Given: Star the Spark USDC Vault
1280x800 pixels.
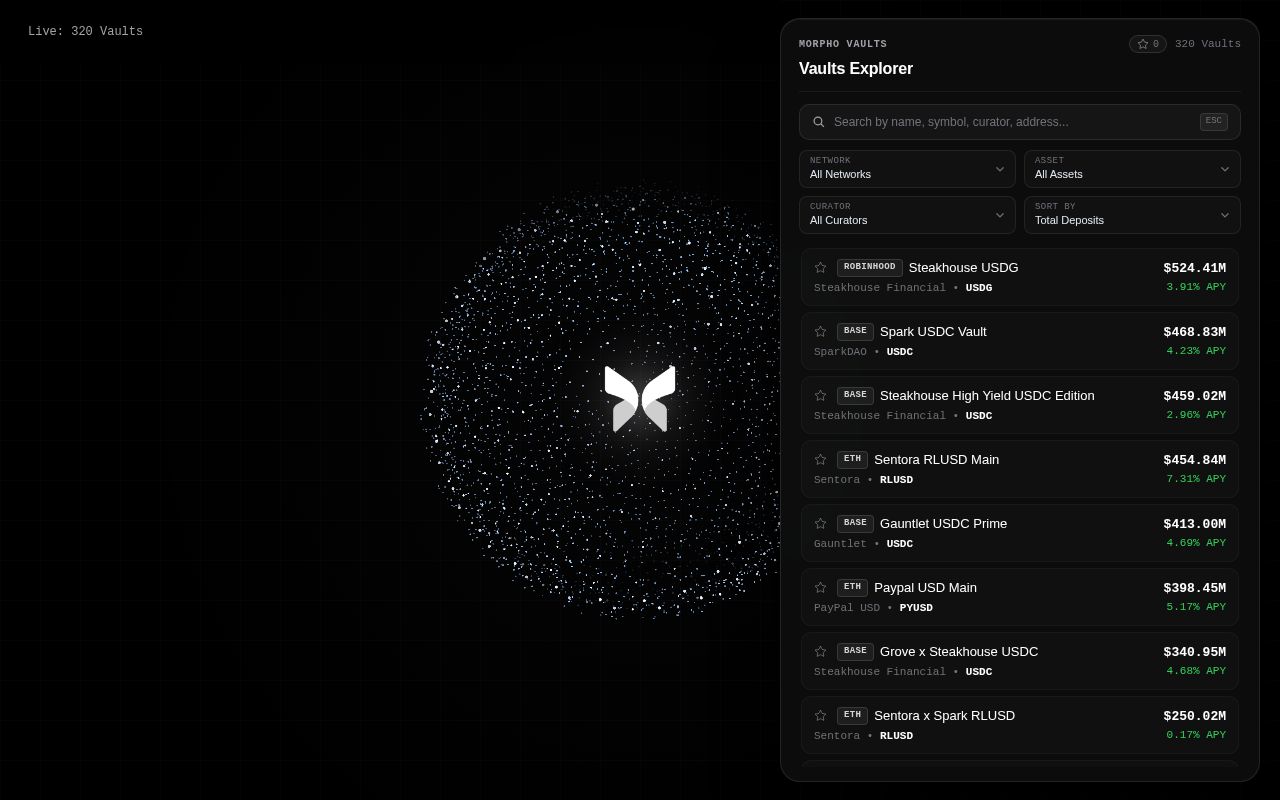Looking at the screenshot, I should coord(821,332).
